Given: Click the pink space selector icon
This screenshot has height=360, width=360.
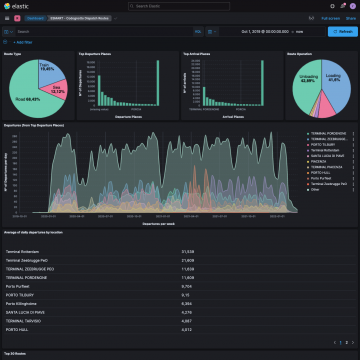Looking at the screenshot, I should pyautogui.click(x=17, y=18).
